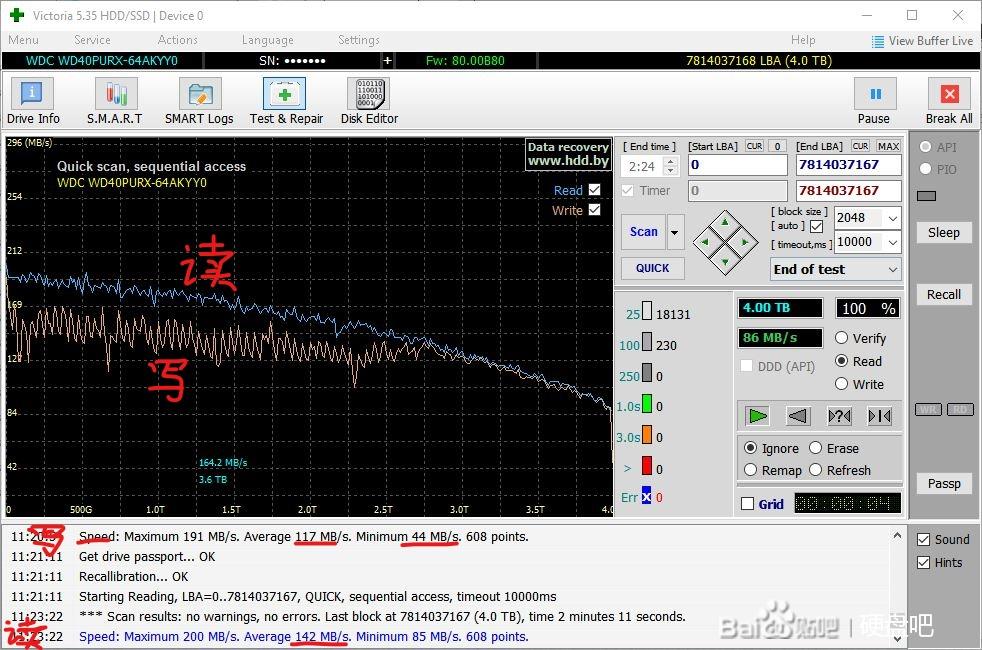
Task: Select the Ignore radio option
Action: click(750, 448)
